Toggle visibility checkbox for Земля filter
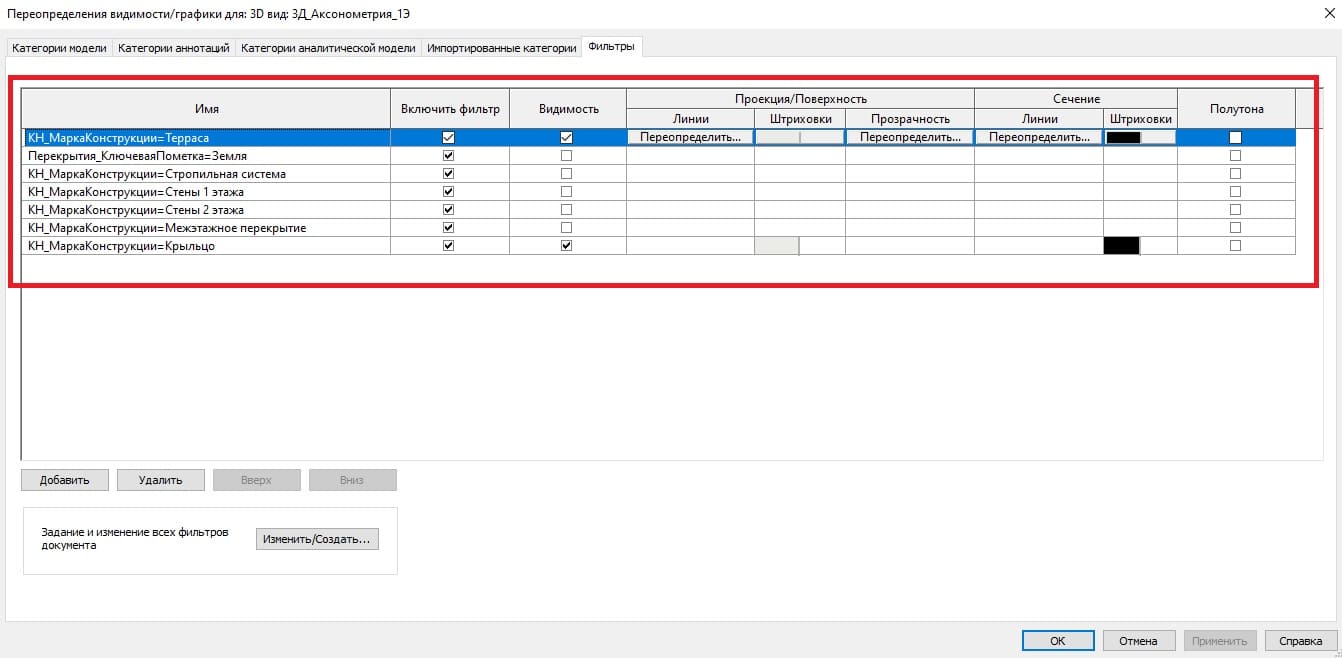The image size is (1342, 658). point(567,156)
